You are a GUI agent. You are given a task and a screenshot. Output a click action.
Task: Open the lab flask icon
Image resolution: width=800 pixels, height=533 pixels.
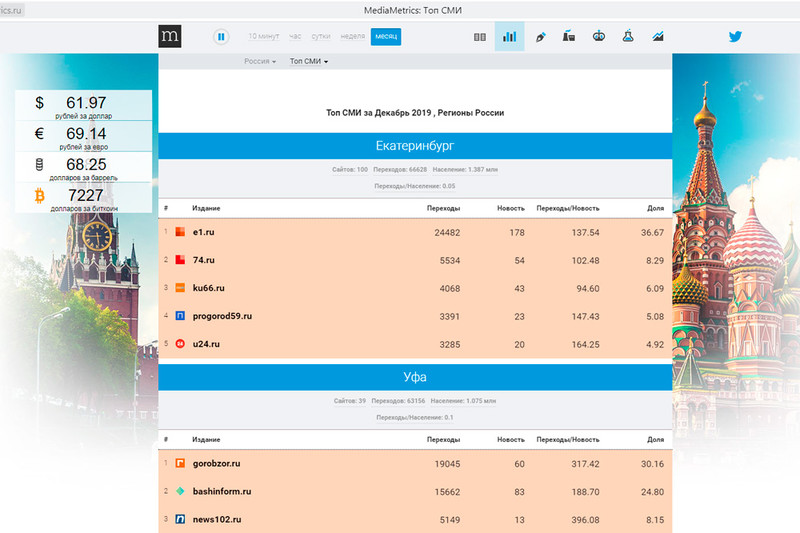click(628, 37)
